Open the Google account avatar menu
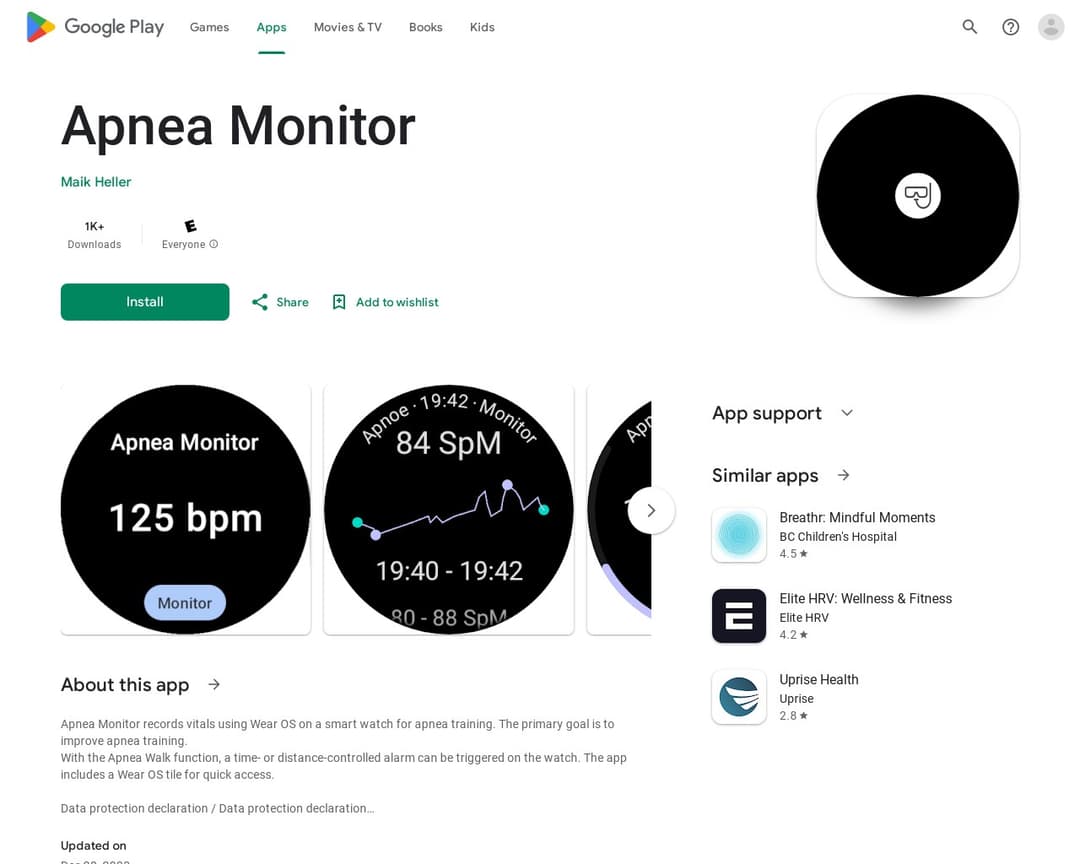Image resolution: width=1080 pixels, height=864 pixels. click(1050, 27)
